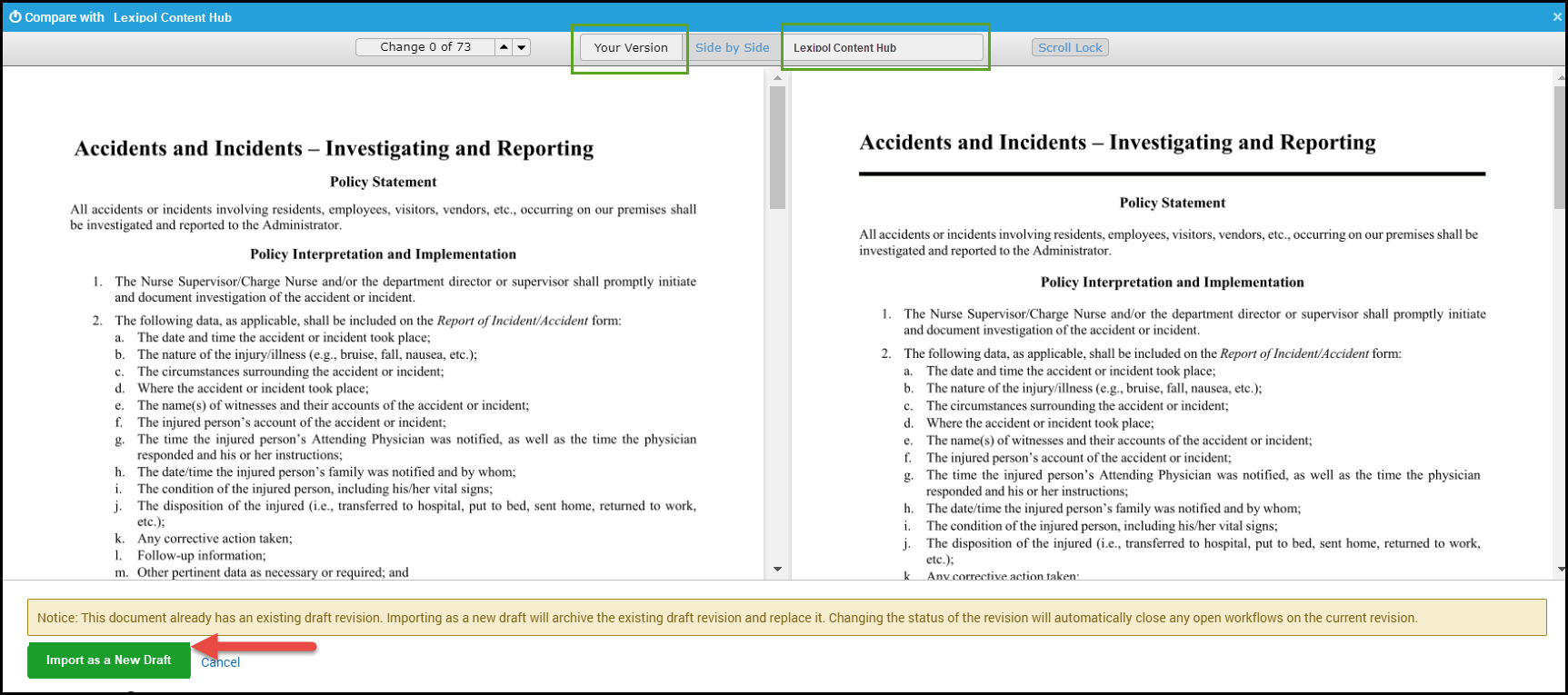Select the Your Version tab

point(631,47)
